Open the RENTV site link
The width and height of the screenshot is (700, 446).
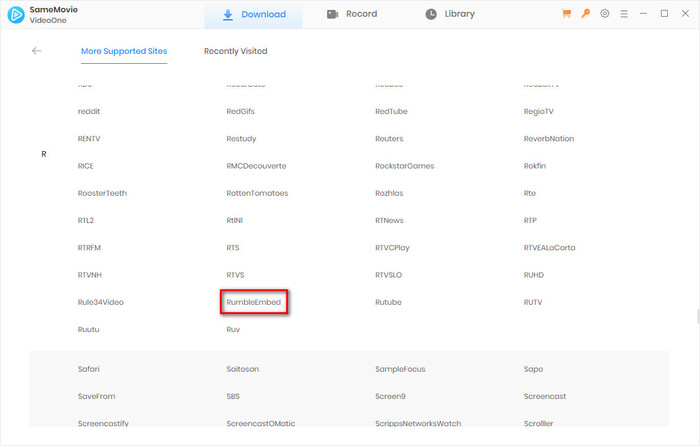pos(89,139)
